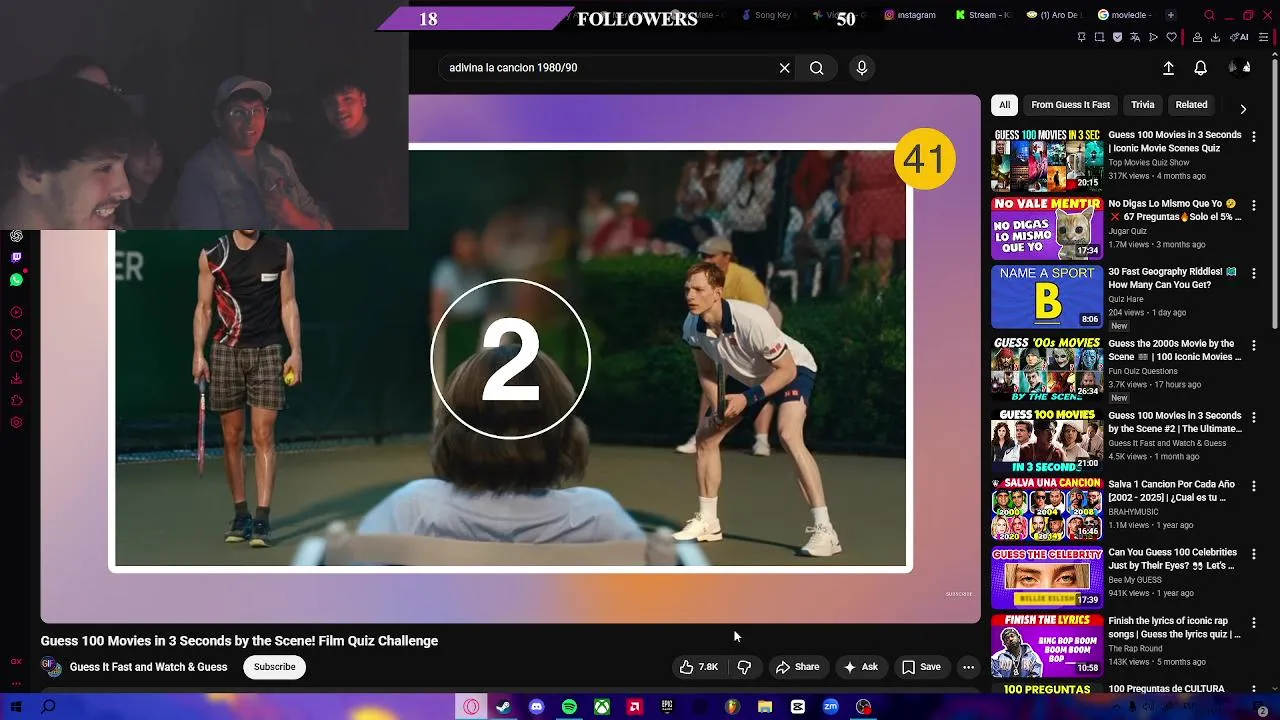This screenshot has width=1280, height=720.
Task: Open Steam from the taskbar
Action: pyautogui.click(x=503, y=707)
